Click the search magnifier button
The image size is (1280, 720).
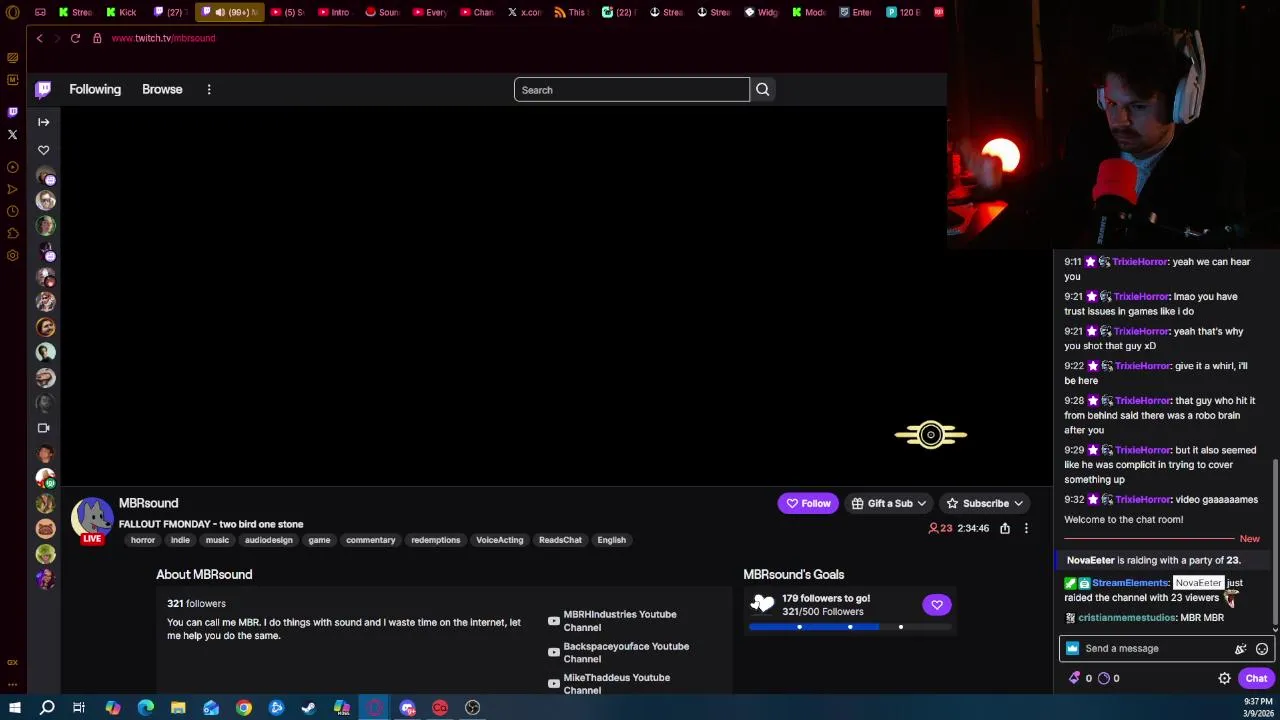point(763,90)
